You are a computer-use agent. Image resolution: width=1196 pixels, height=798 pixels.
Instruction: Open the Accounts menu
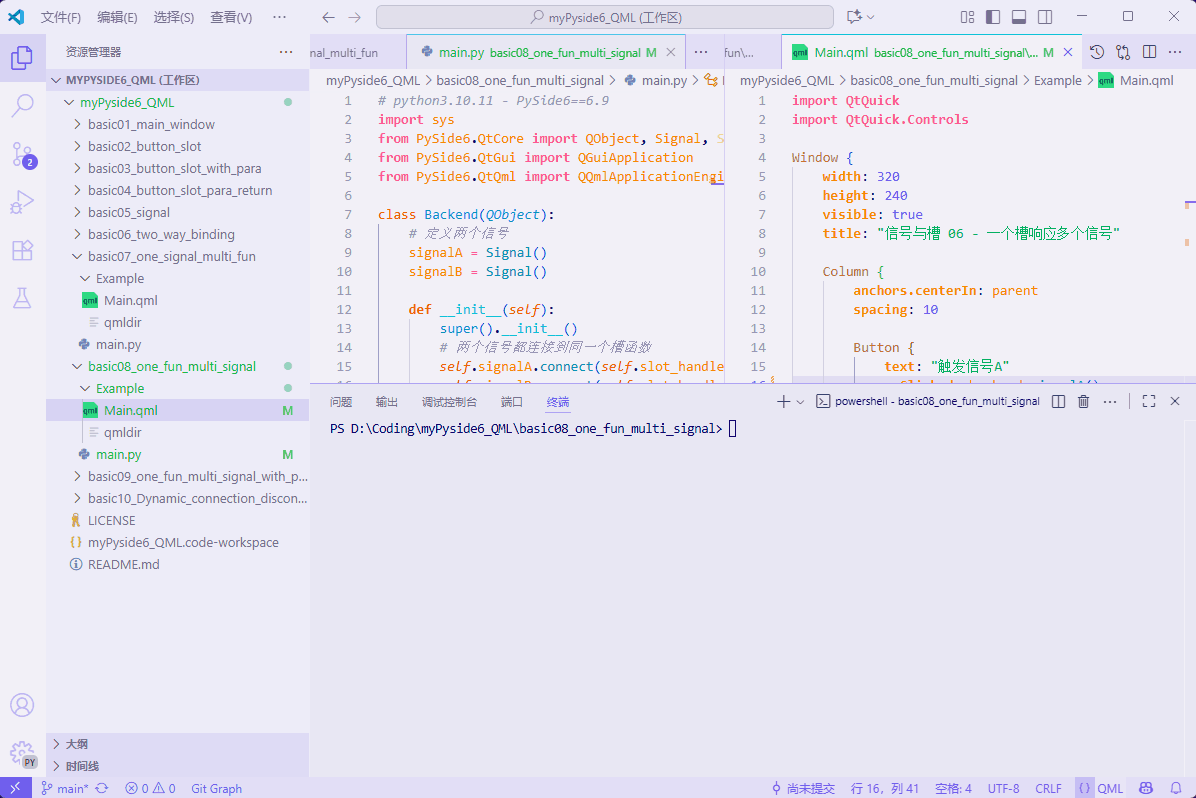[x=22, y=705]
